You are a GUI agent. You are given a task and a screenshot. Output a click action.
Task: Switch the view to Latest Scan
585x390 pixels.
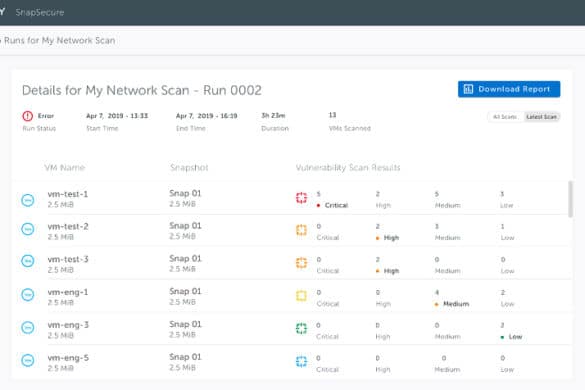pyautogui.click(x=541, y=117)
